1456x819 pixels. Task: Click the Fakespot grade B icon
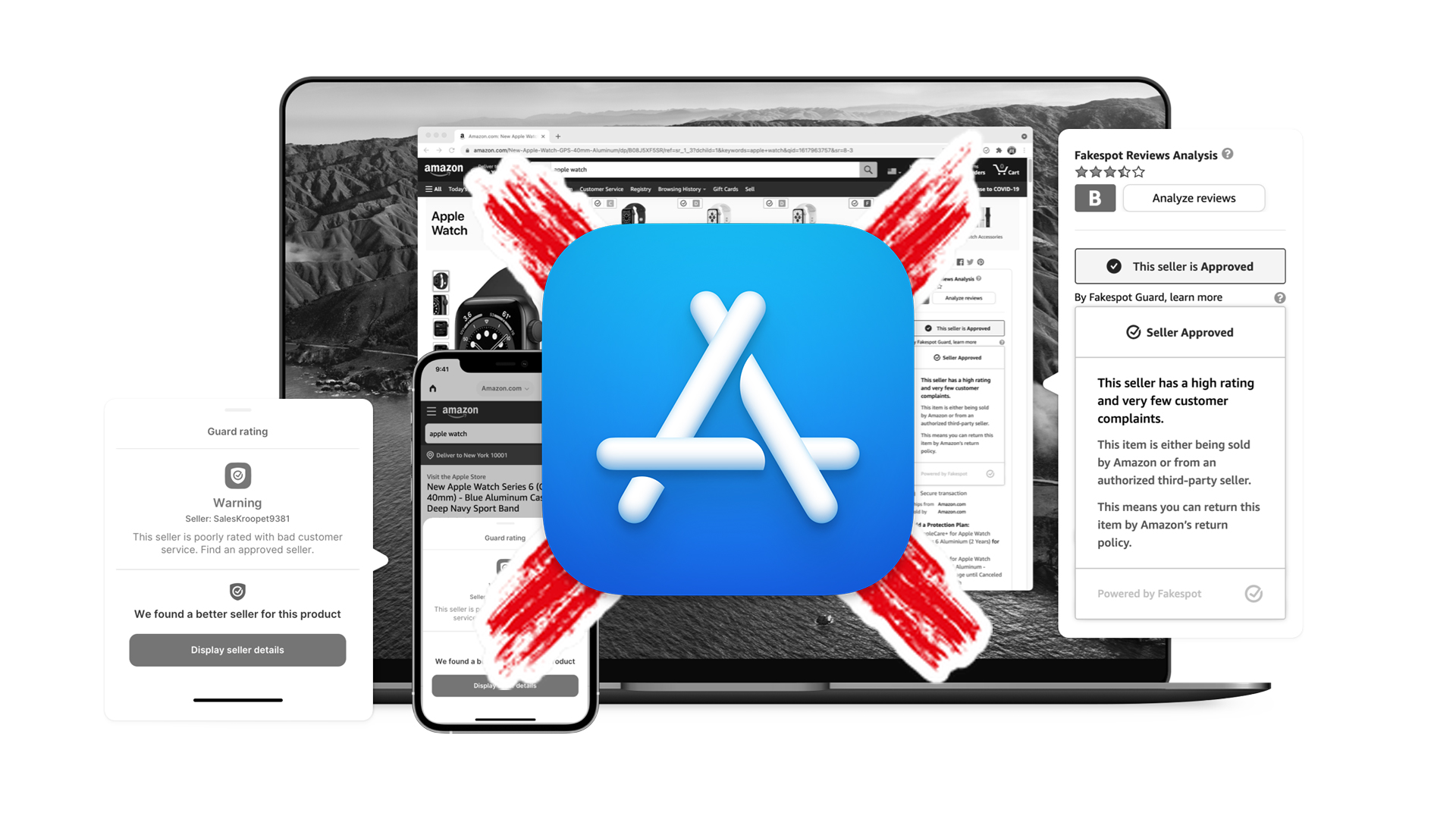1092,199
